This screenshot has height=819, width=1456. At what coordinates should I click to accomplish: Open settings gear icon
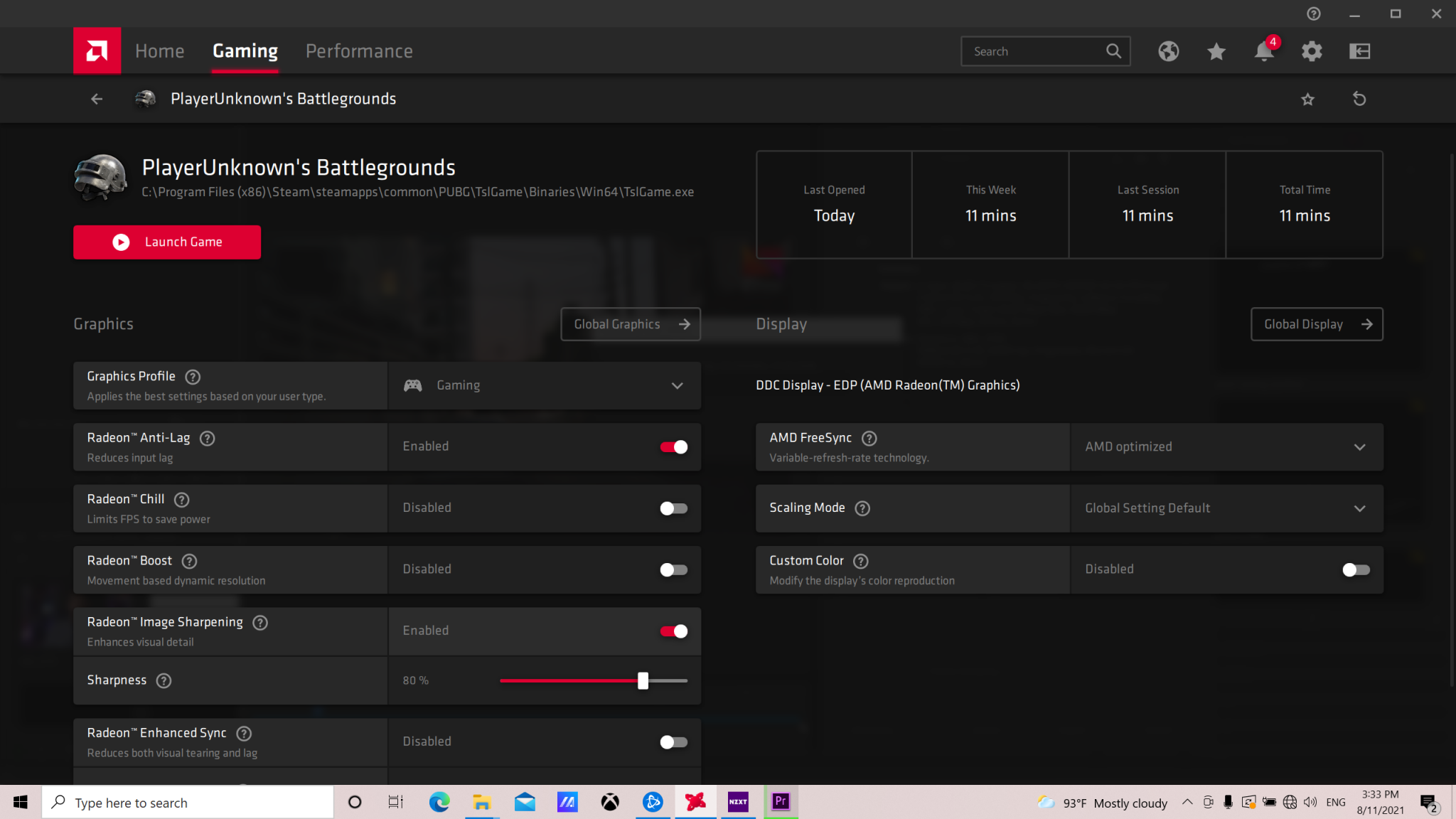pyautogui.click(x=1312, y=51)
